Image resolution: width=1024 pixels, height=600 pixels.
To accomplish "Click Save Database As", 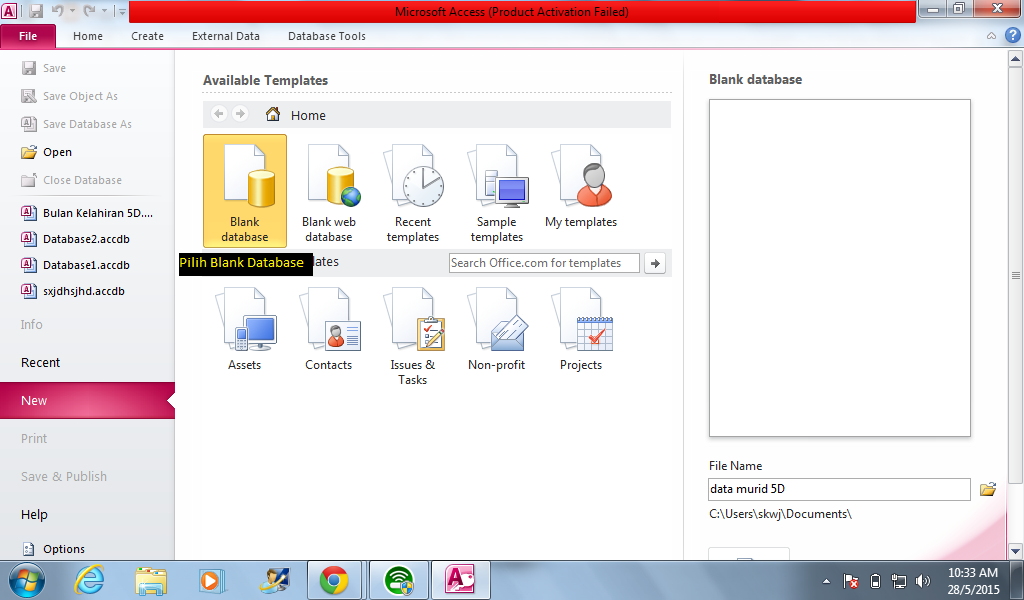I will pyautogui.click(x=76, y=124).
